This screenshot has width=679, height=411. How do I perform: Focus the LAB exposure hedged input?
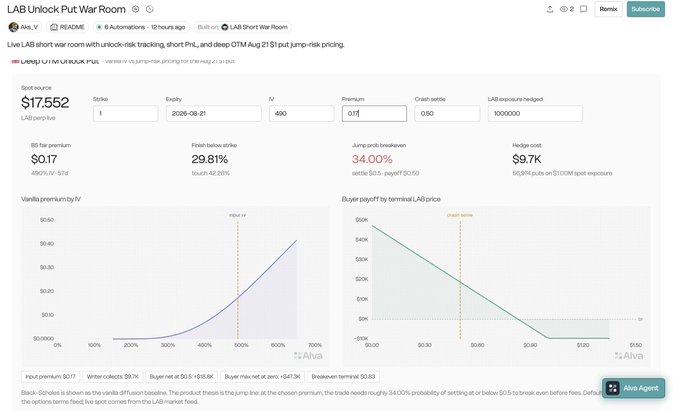point(535,113)
